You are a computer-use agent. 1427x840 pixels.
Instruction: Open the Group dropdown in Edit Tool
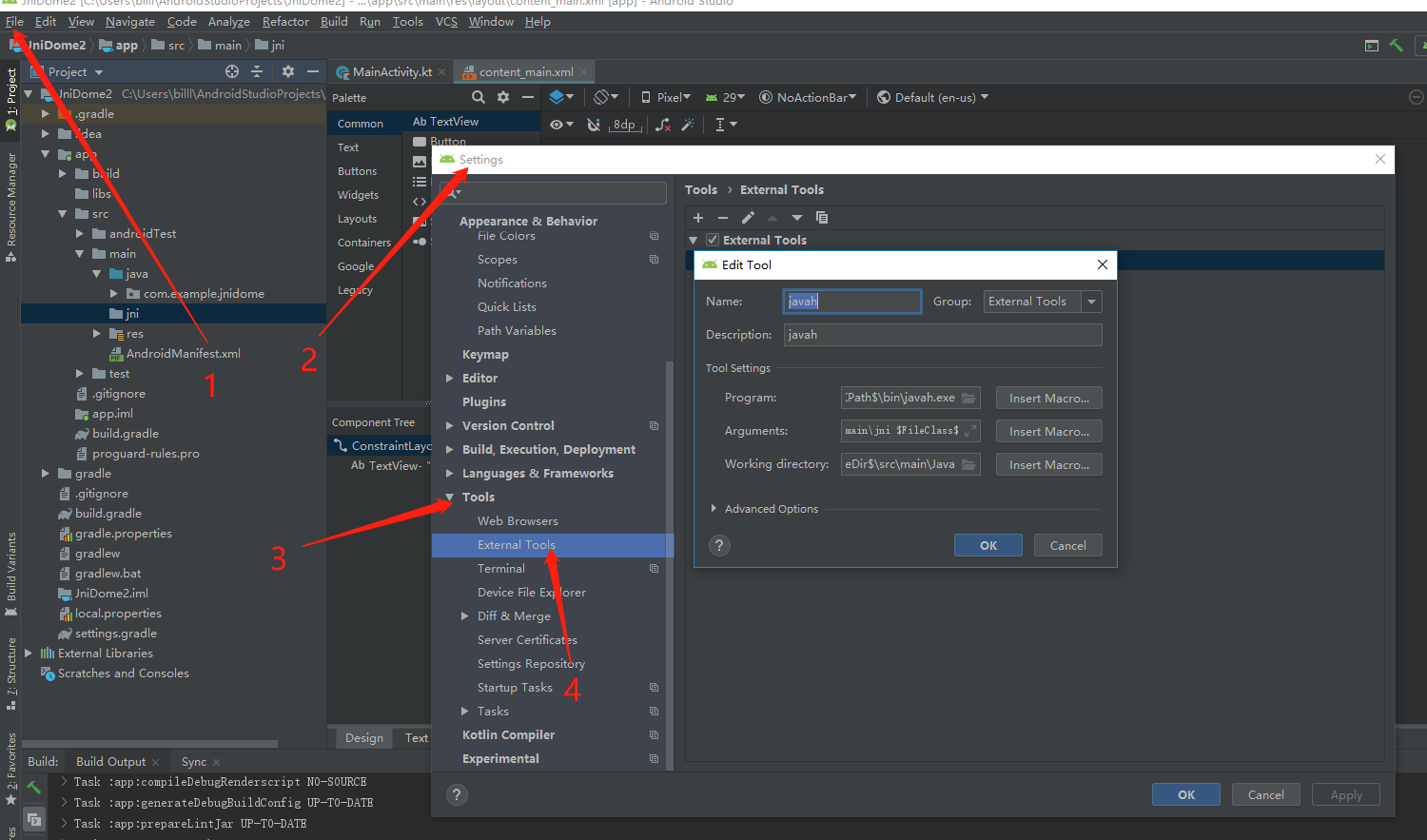(x=1092, y=302)
